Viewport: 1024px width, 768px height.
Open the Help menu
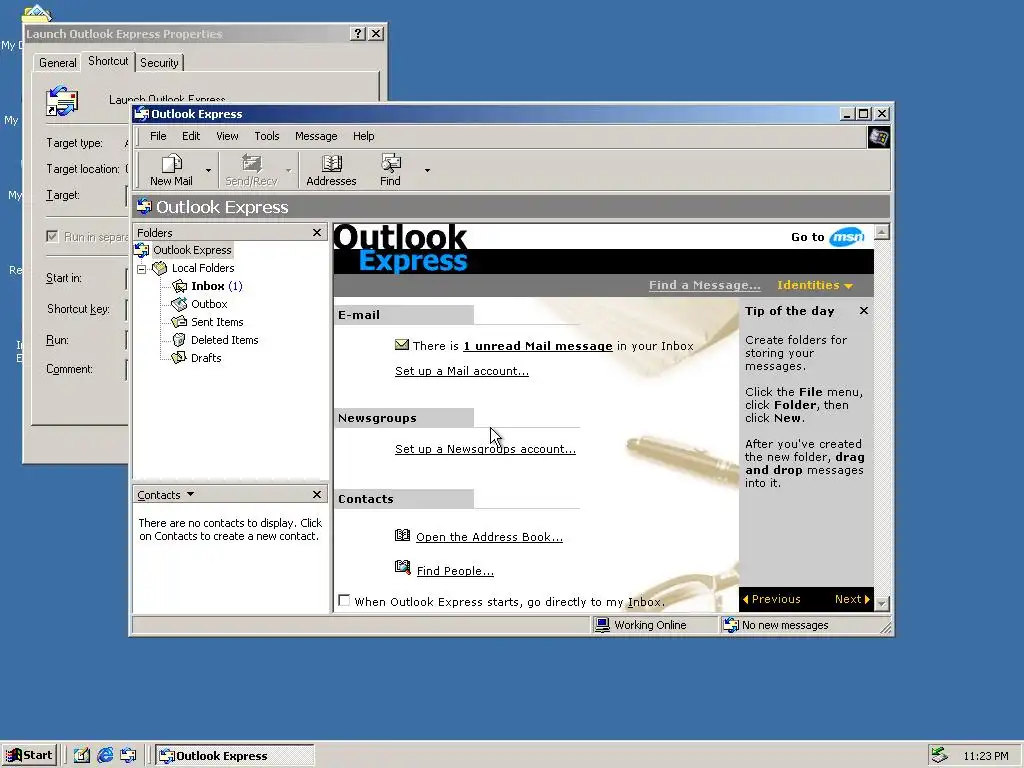click(x=364, y=136)
